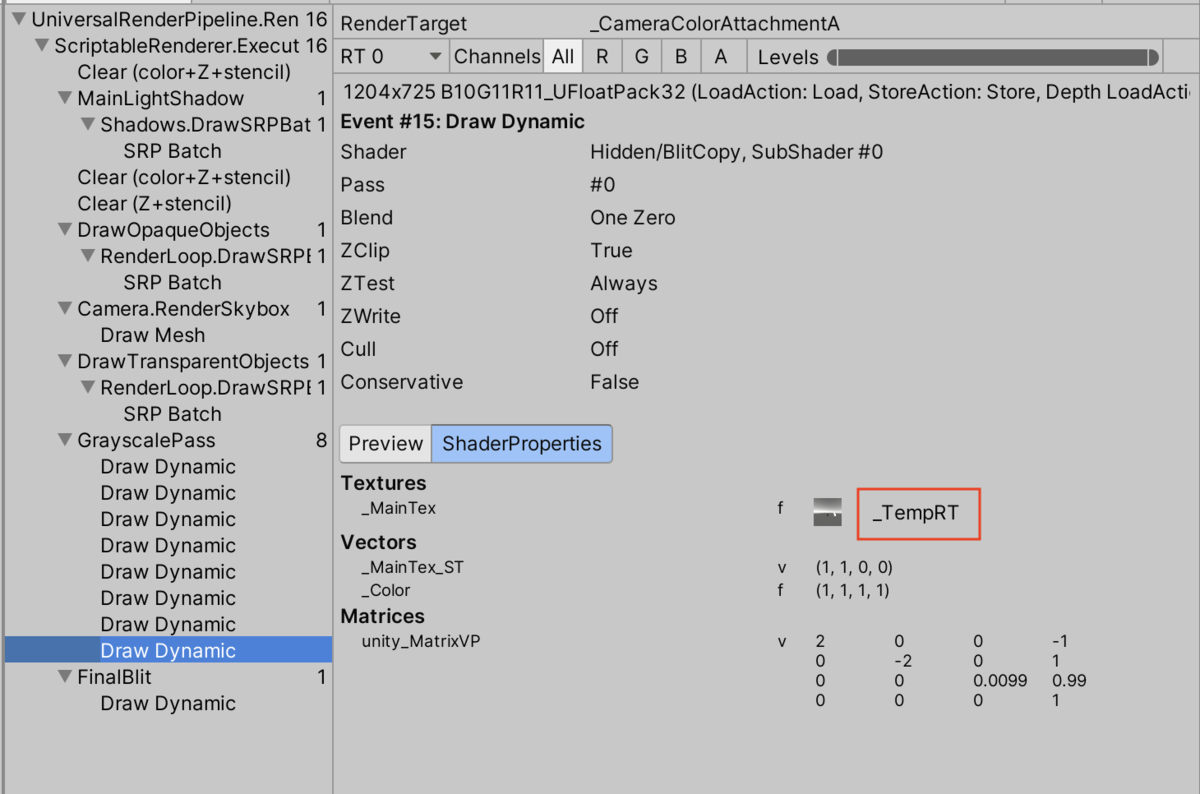Select the DrawTransparentObjects row label
Screen dimensions: 1200x794
pyautogui.click(x=194, y=361)
